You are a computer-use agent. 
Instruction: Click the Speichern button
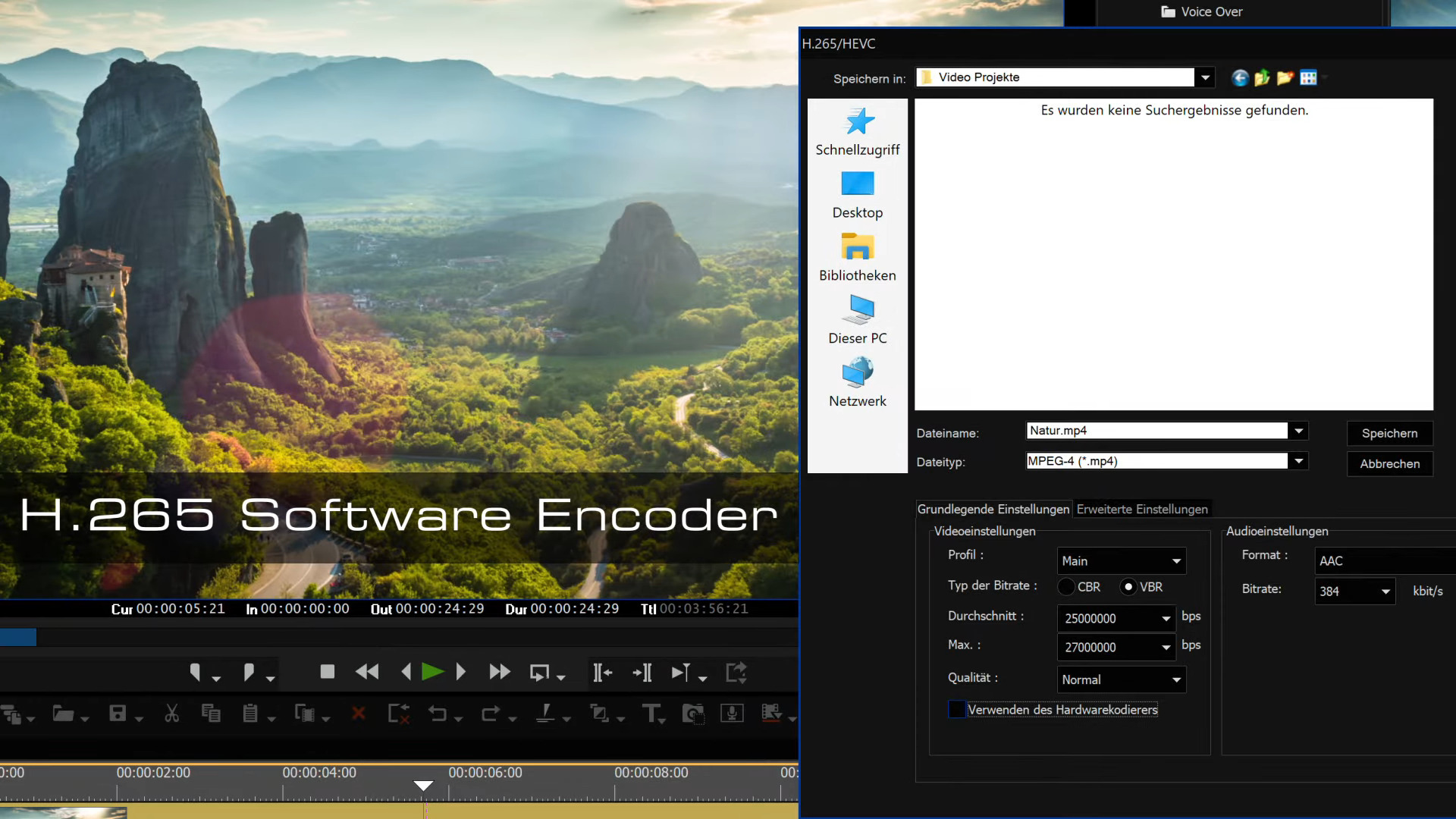click(x=1389, y=433)
